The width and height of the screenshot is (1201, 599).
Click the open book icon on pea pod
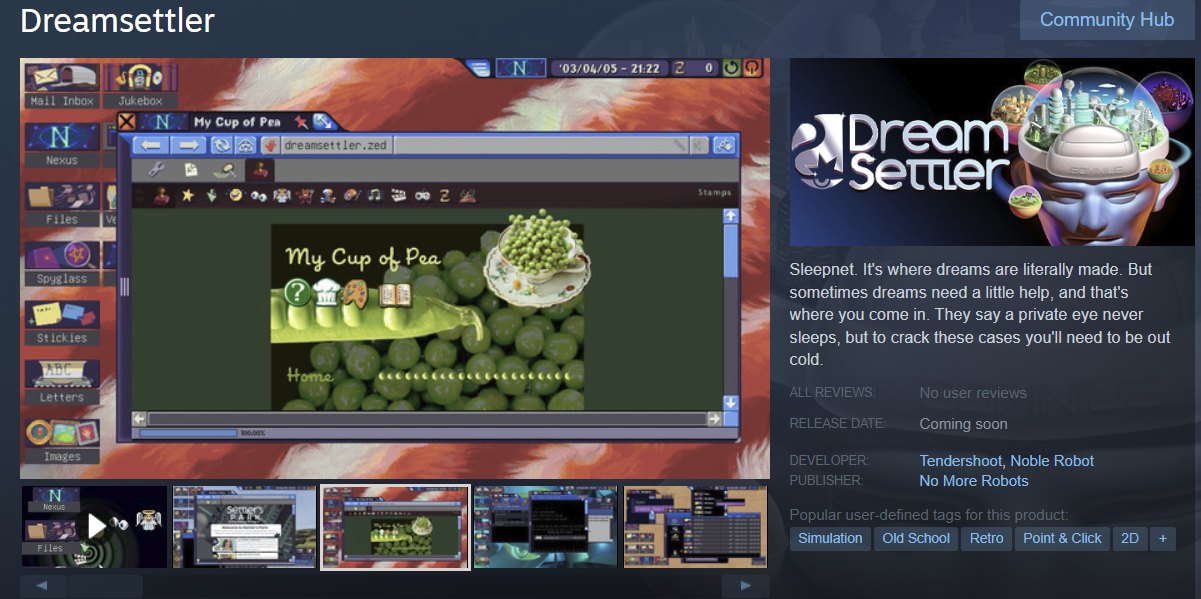coord(394,294)
